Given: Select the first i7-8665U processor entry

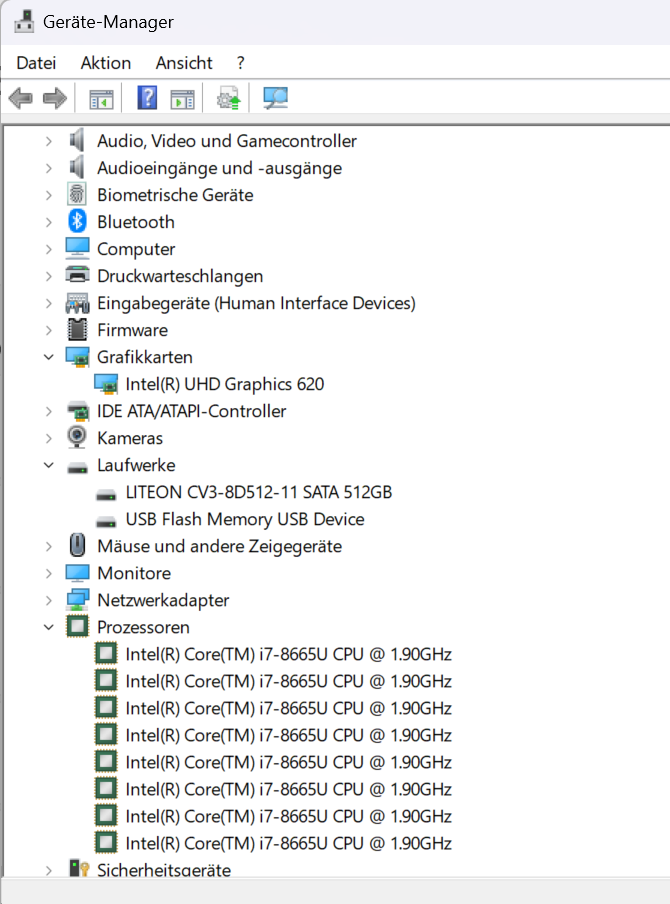Looking at the screenshot, I should (288, 654).
